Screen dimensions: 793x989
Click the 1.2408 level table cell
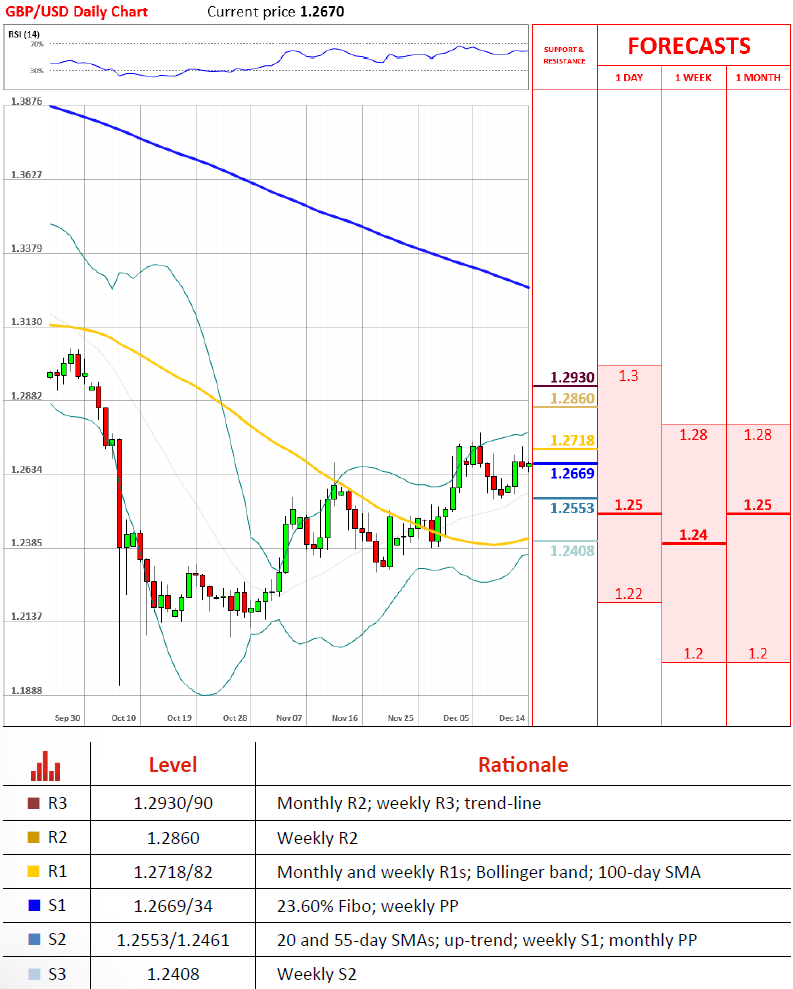point(173,974)
